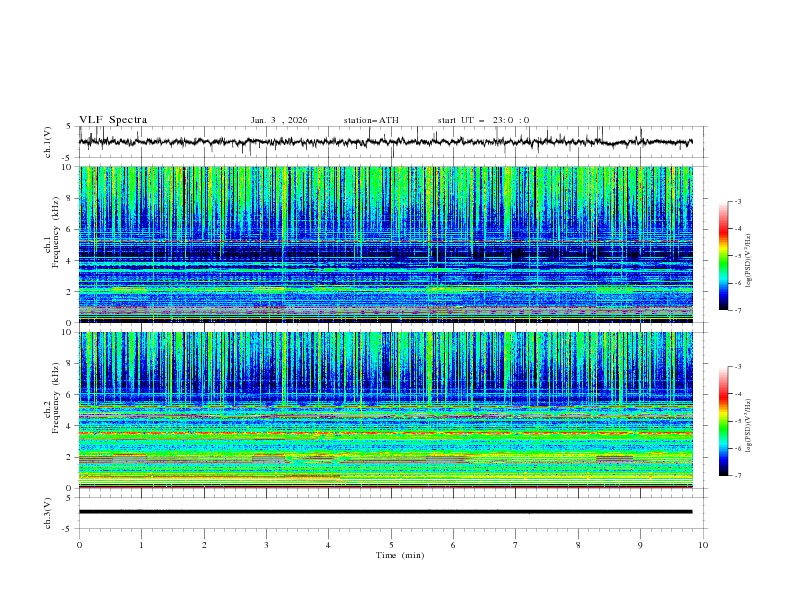
Task: Click time axis tick label '7'
Action: coord(516,545)
